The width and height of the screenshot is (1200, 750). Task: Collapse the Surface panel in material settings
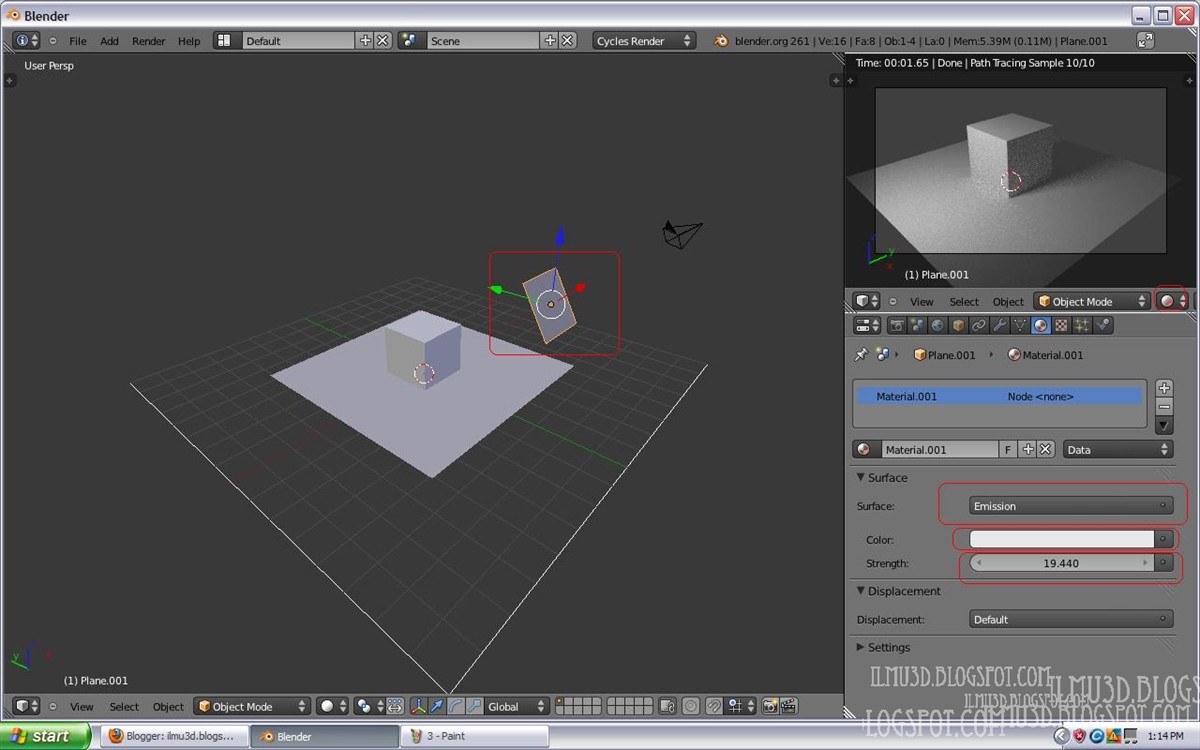pyautogui.click(x=884, y=477)
